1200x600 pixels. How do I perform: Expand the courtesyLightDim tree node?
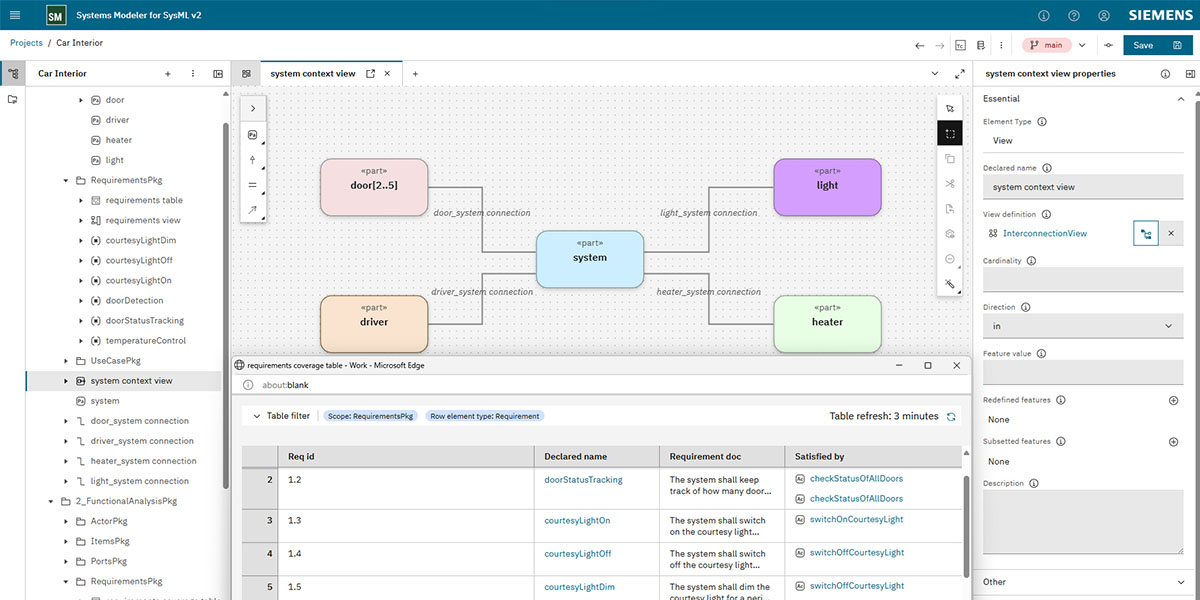tap(80, 240)
